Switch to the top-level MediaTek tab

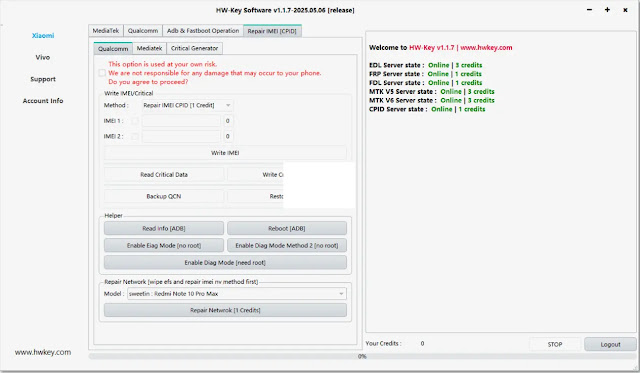click(106, 31)
